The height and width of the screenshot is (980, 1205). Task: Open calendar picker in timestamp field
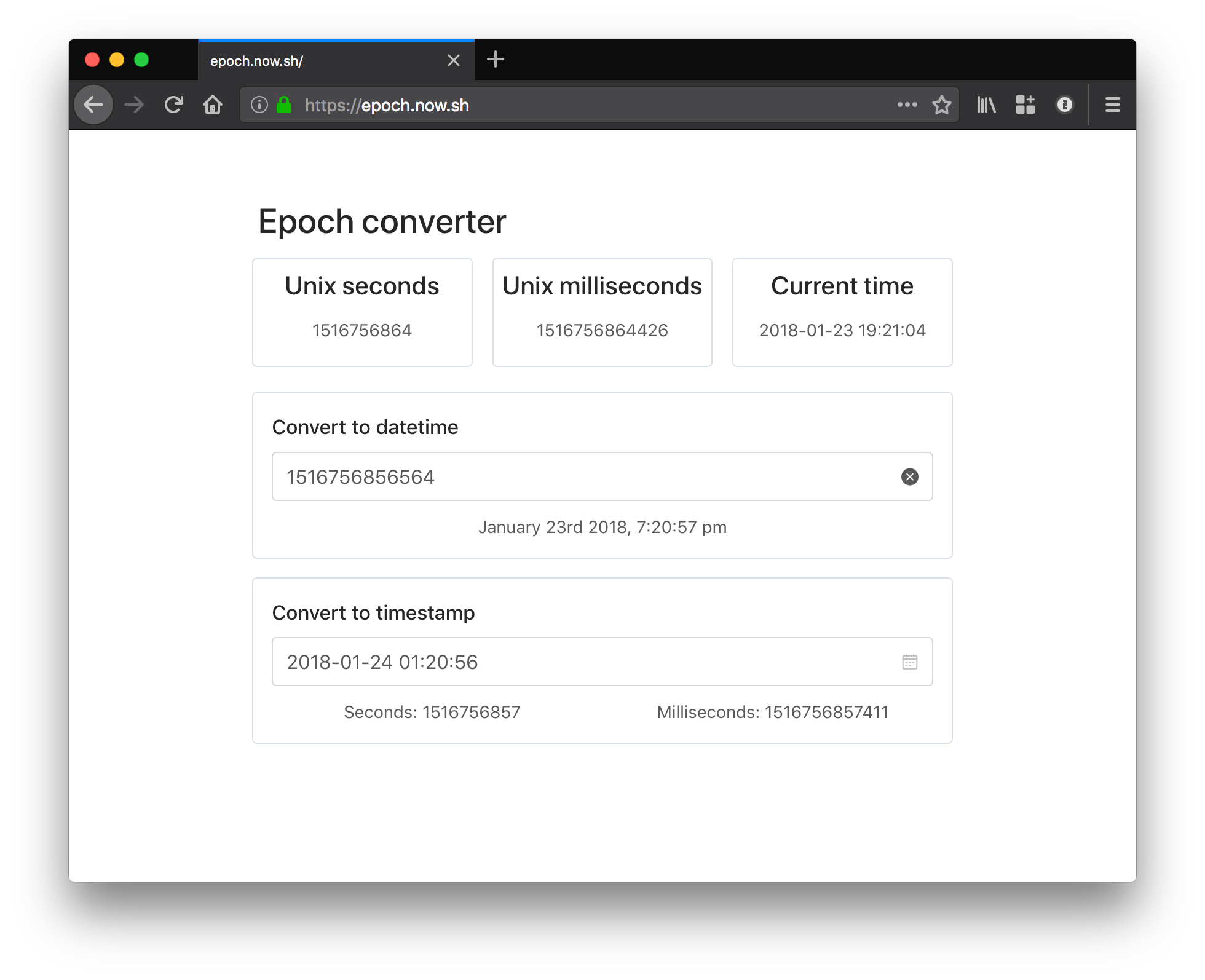point(909,662)
